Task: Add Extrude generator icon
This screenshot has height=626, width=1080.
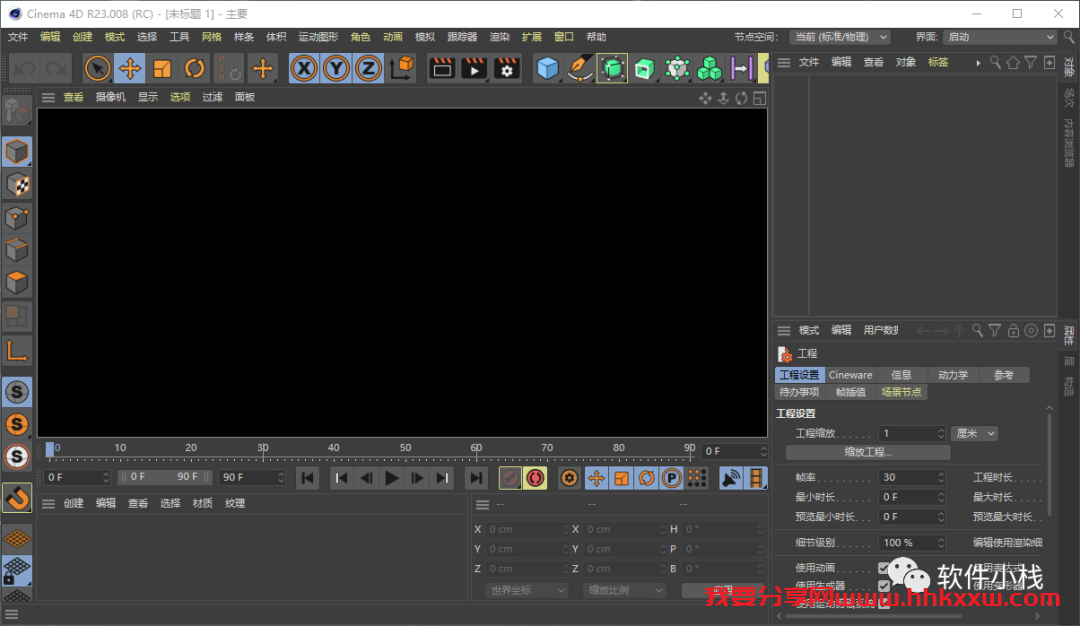Action: (645, 68)
